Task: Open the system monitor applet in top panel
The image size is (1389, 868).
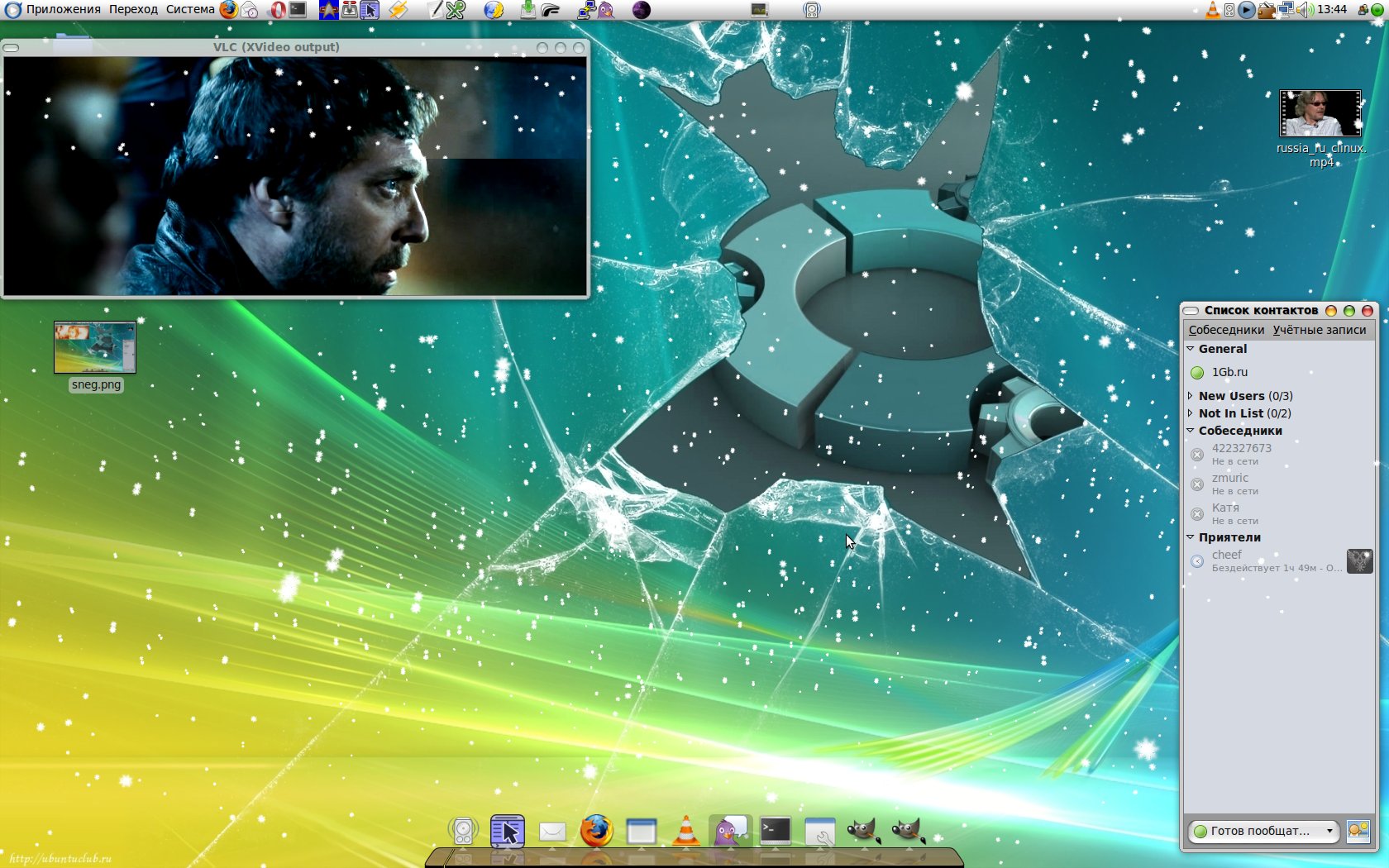Action: click(x=760, y=10)
